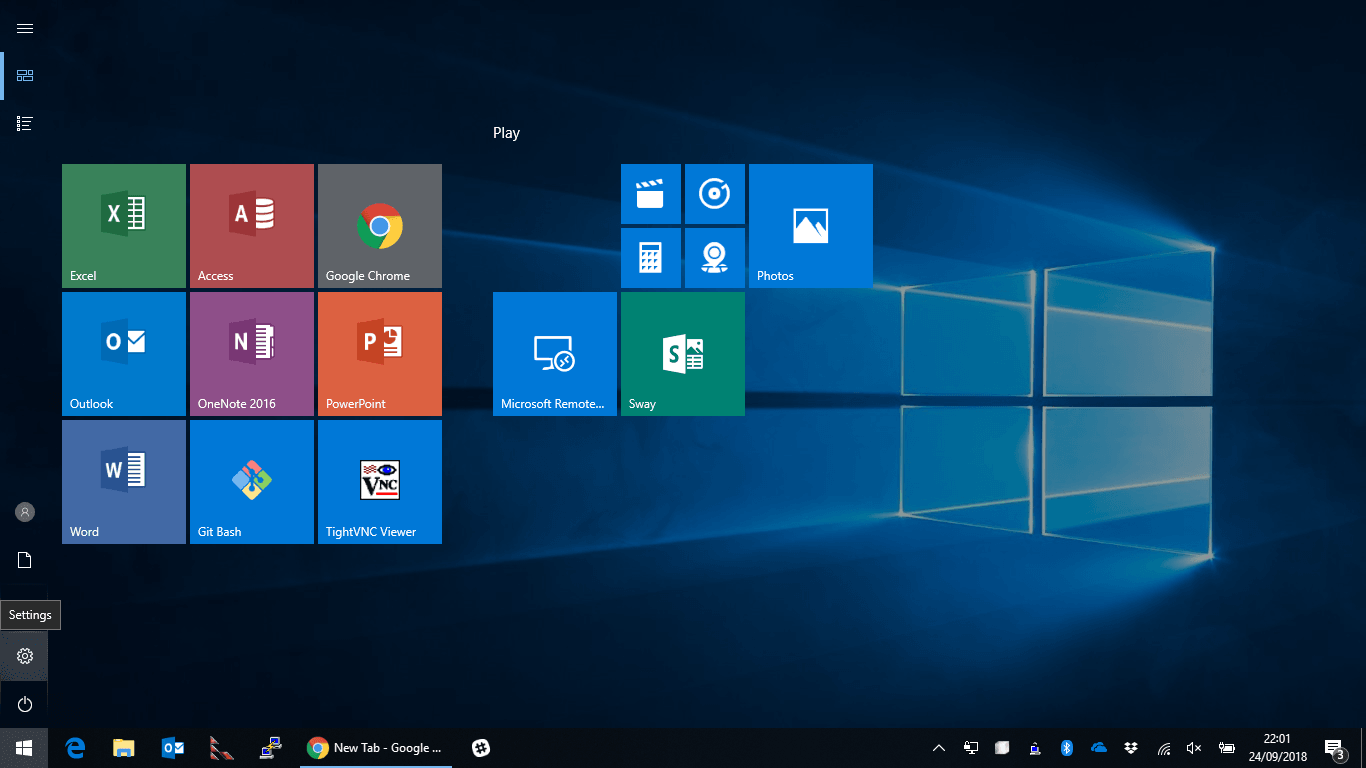Image resolution: width=1366 pixels, height=768 pixels.
Task: Open Microsoft Edge from the taskbar
Action: click(x=75, y=748)
